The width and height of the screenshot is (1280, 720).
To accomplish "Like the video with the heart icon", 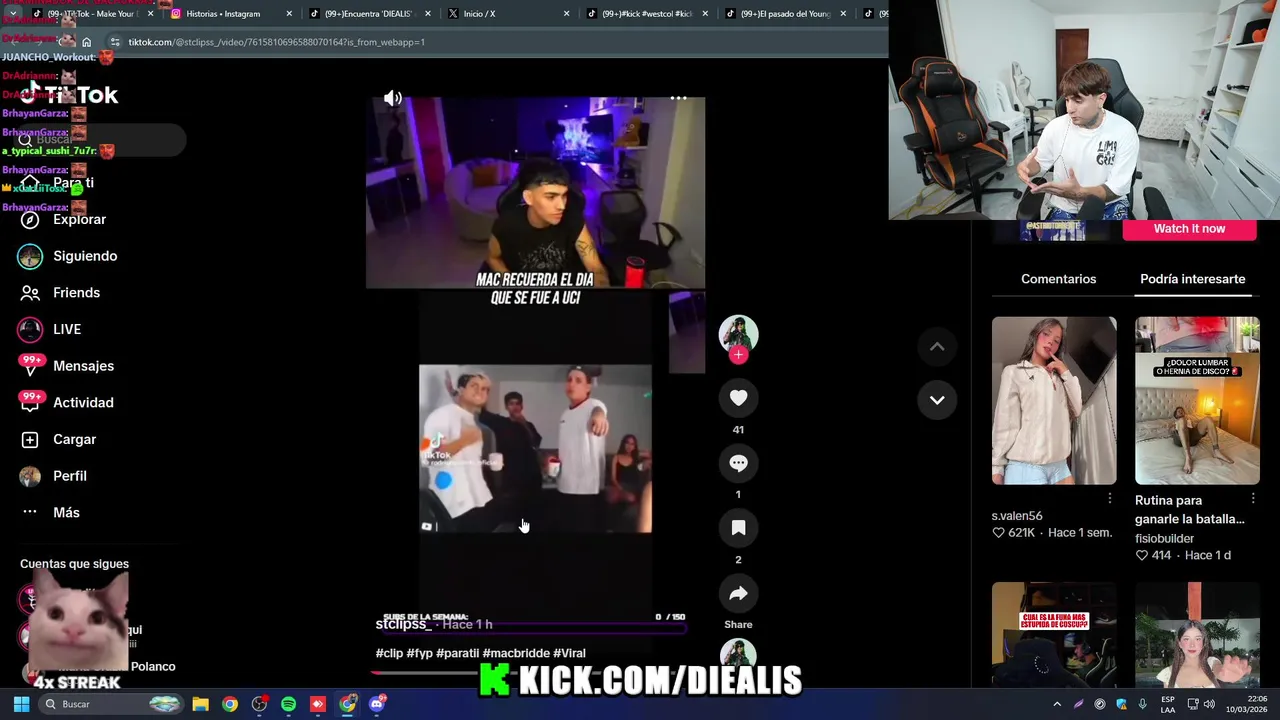I will tap(738, 398).
